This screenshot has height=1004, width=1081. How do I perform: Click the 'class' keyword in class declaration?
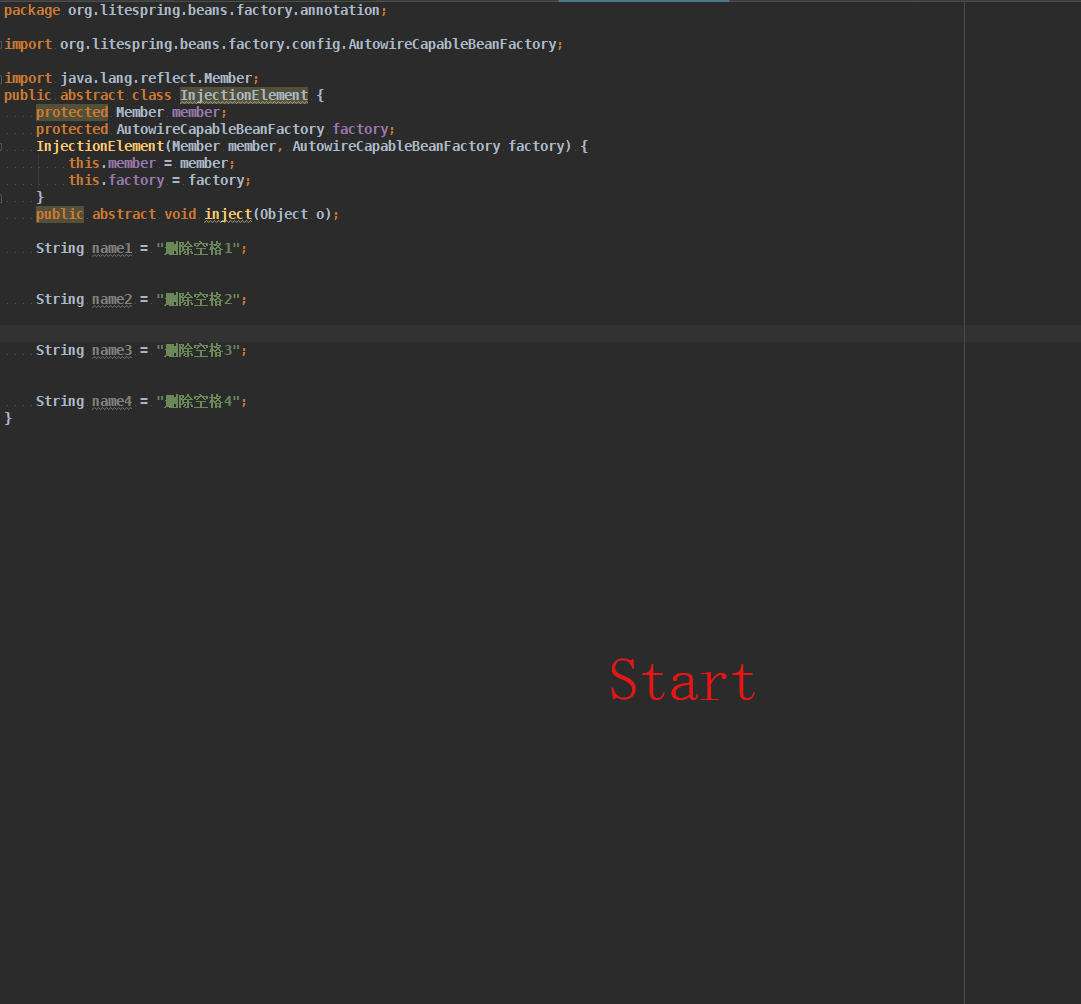pos(152,95)
